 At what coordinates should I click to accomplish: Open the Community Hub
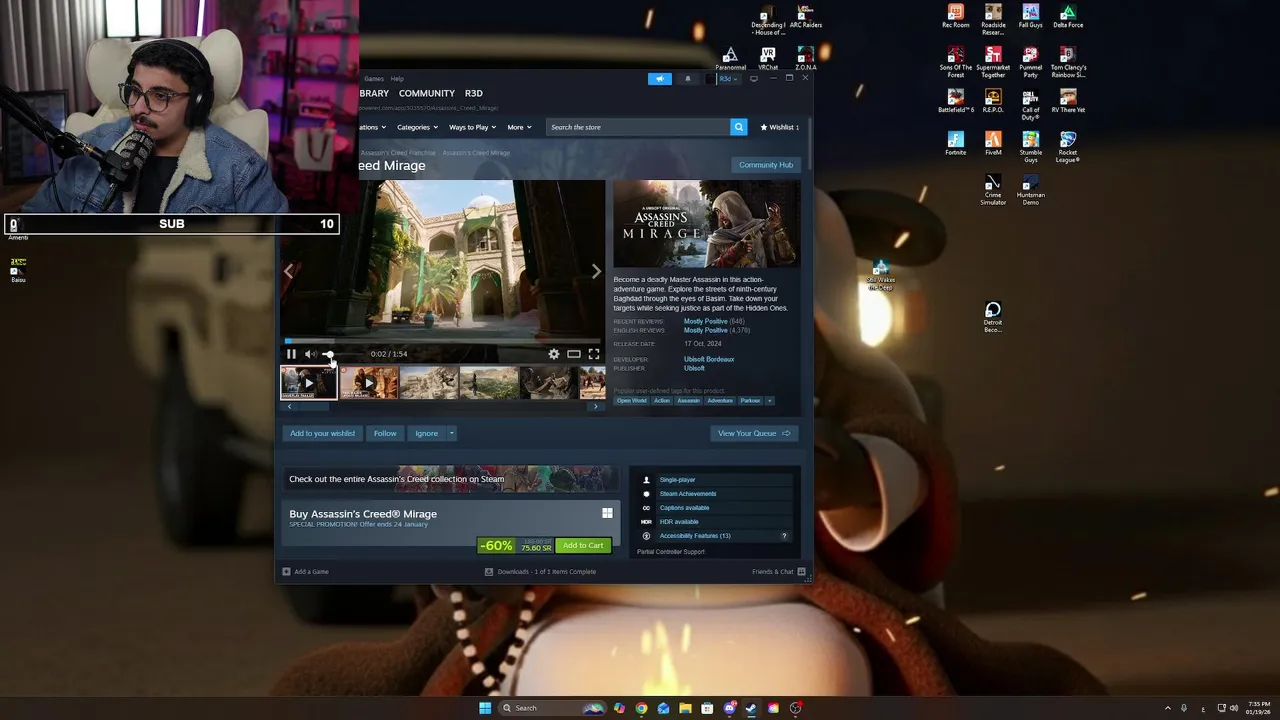coord(766,165)
